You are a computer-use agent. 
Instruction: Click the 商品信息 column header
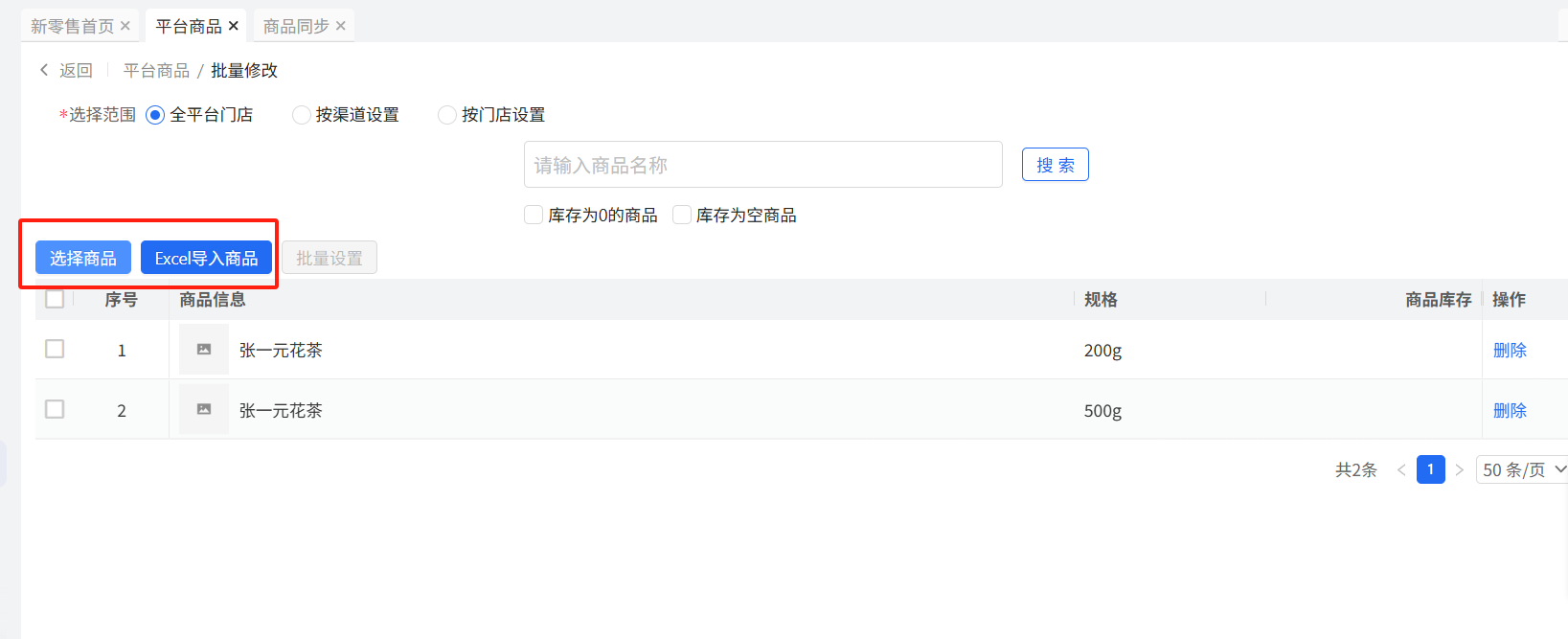point(213,300)
